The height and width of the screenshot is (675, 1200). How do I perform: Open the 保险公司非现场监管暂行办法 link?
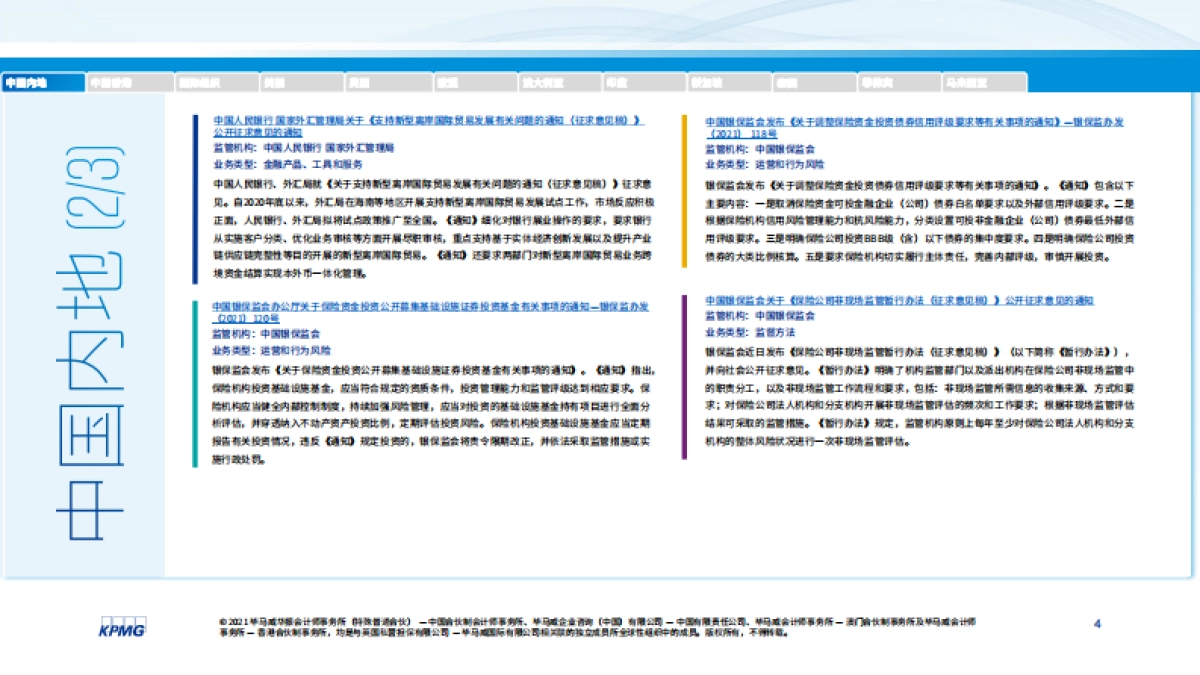click(900, 300)
